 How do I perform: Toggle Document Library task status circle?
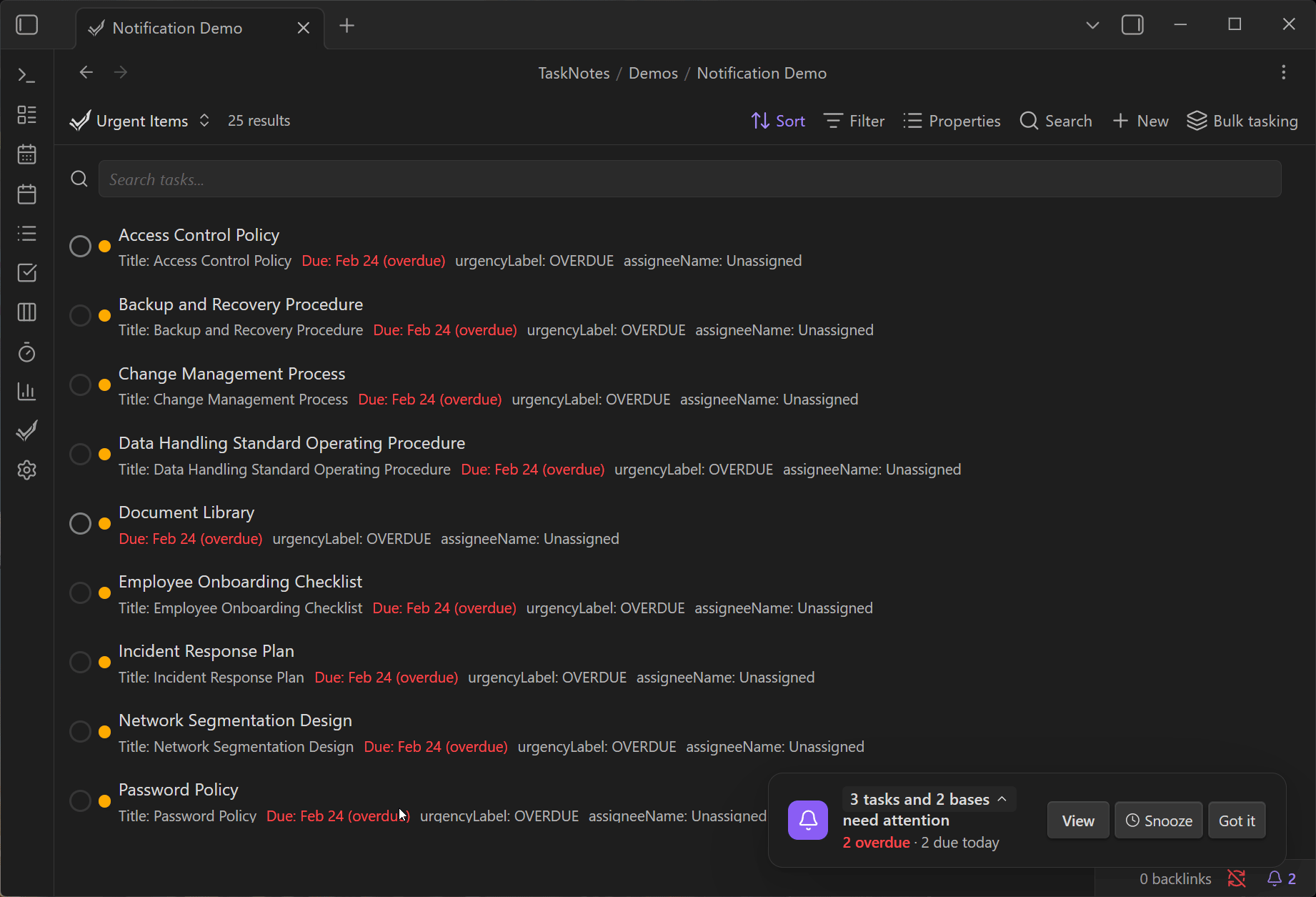(x=80, y=524)
